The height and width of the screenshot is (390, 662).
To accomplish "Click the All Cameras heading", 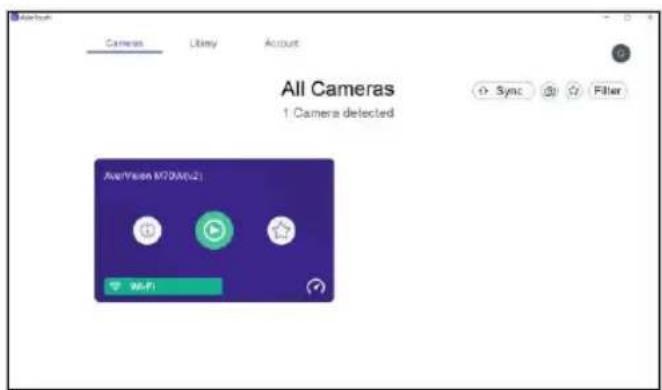I will (x=338, y=89).
